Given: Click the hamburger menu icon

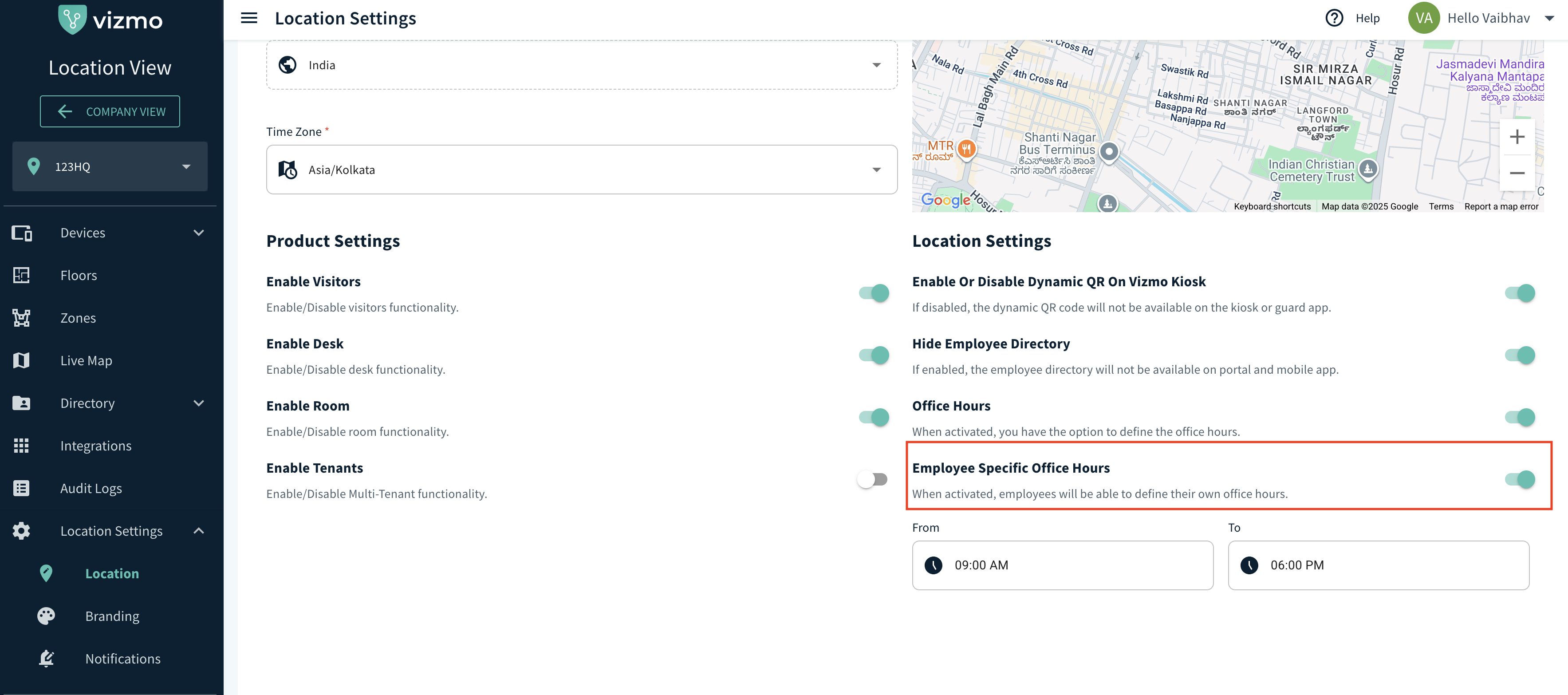Looking at the screenshot, I should [249, 18].
